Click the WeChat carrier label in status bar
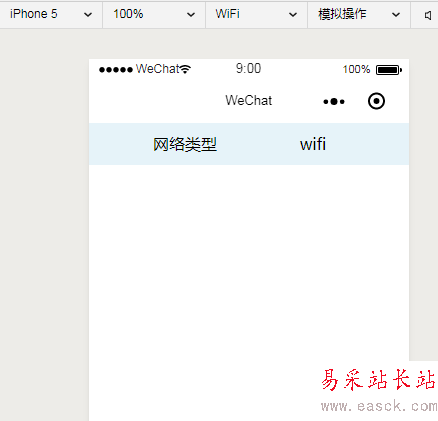The width and height of the screenshot is (438, 421). point(157,69)
